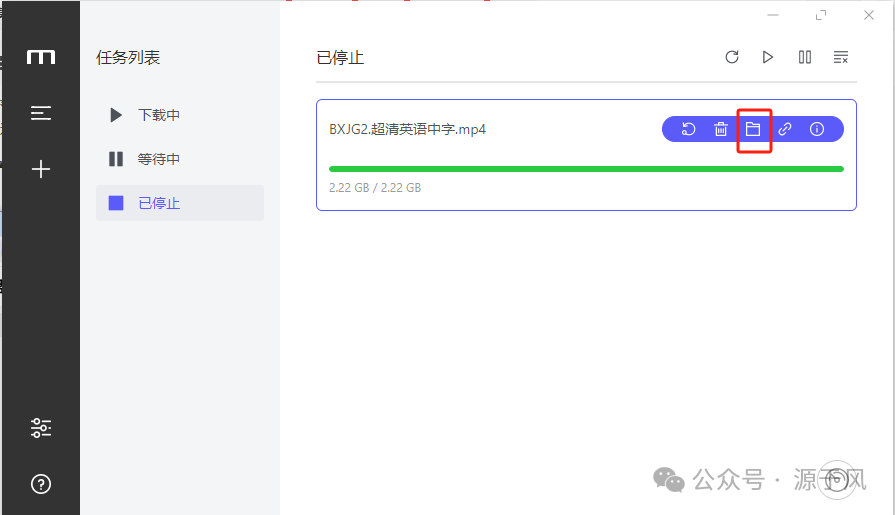
Task: Minimize the Motrix window
Action: (773, 15)
